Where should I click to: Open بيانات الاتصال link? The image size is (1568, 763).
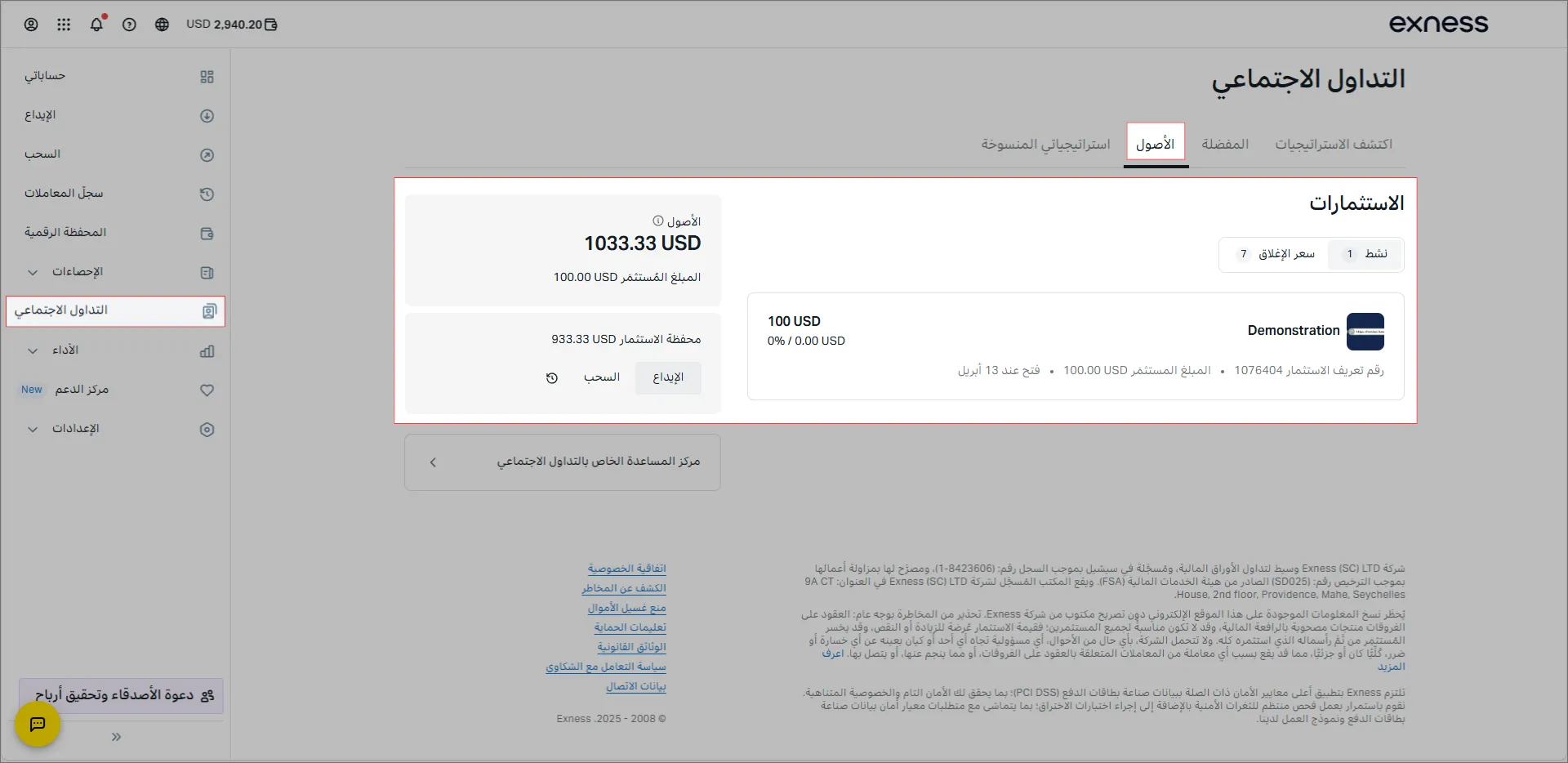[636, 686]
